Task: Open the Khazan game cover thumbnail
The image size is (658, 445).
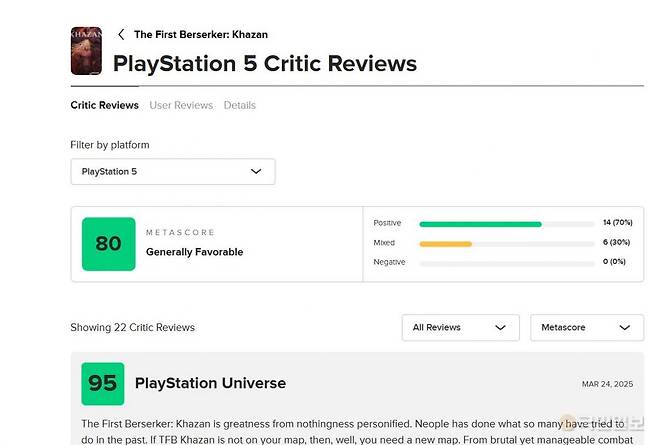Action: 85,50
